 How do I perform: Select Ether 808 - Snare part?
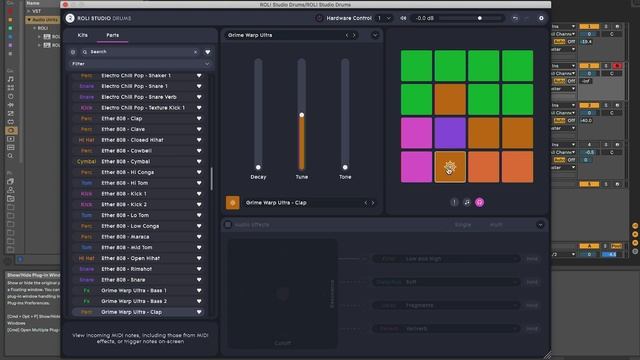tap(139, 280)
